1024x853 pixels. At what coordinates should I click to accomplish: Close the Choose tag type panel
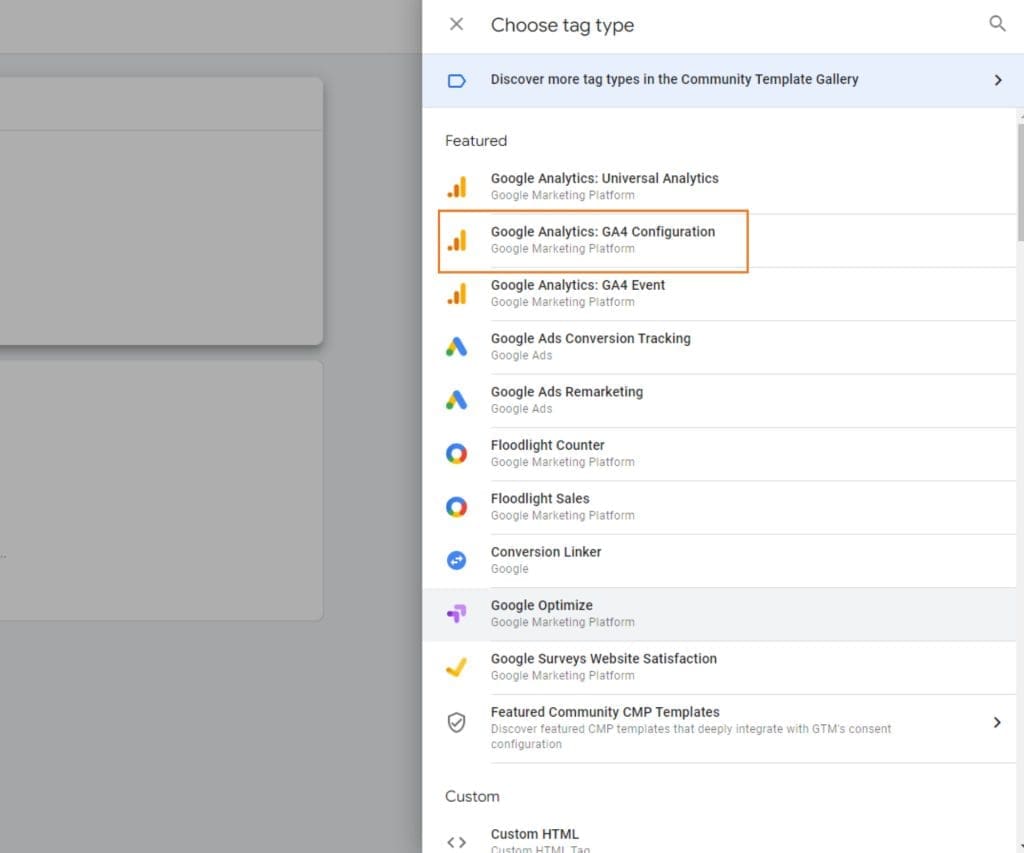(x=456, y=24)
